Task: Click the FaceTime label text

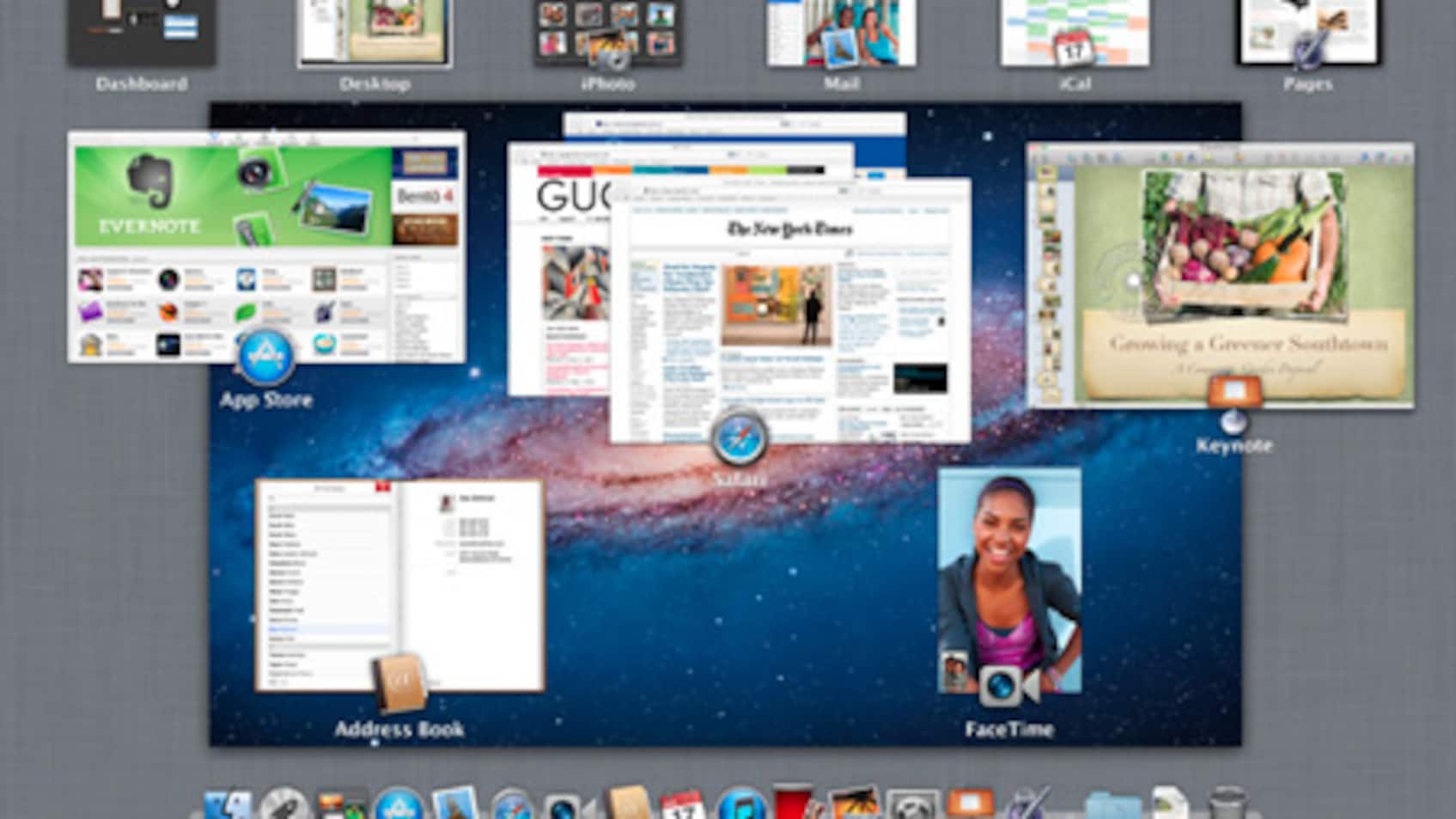Action: pyautogui.click(x=1009, y=730)
